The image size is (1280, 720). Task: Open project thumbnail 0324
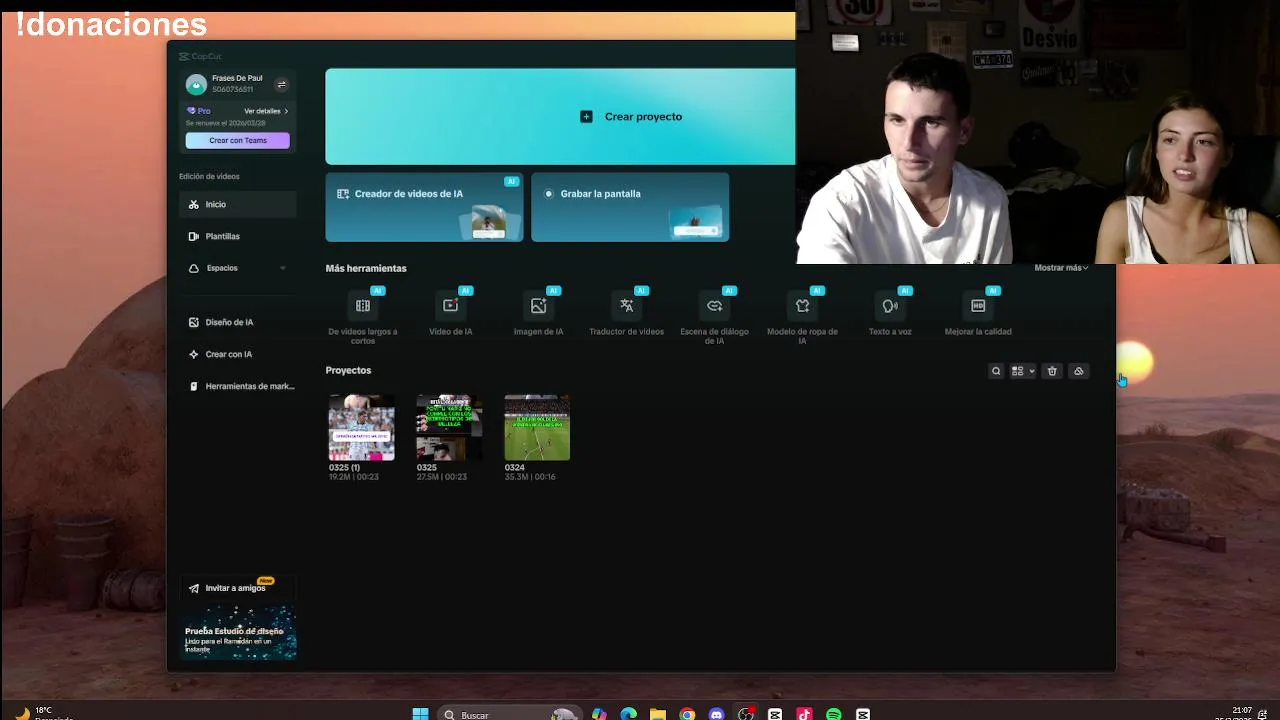(537, 427)
